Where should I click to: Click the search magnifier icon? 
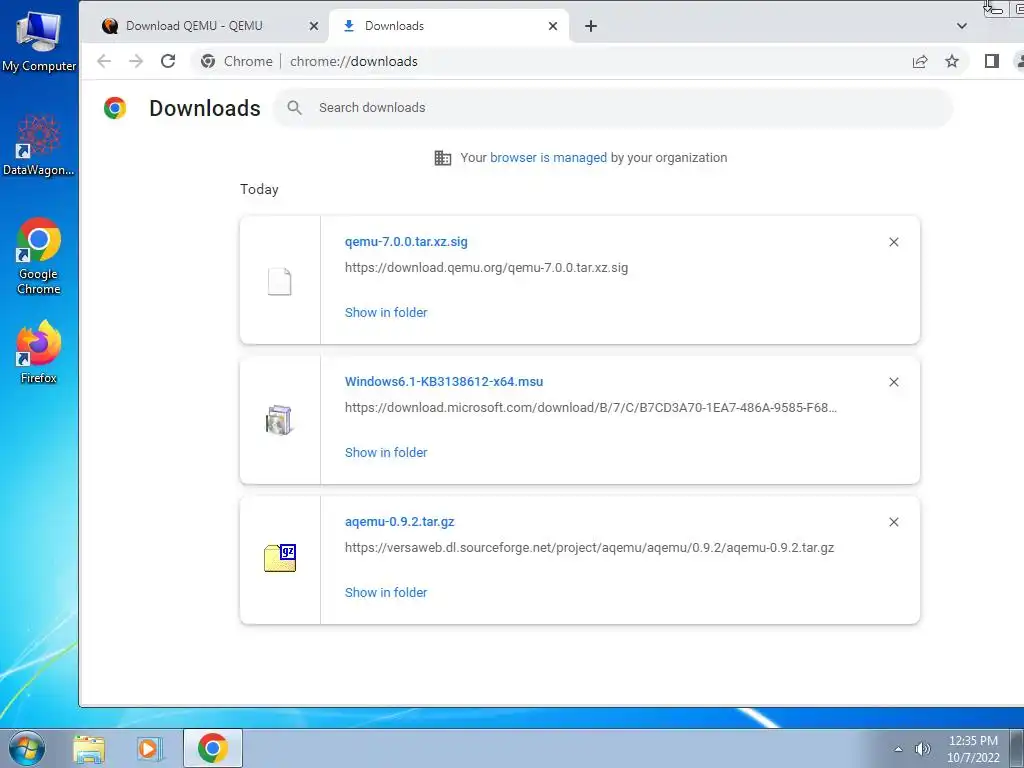(295, 108)
